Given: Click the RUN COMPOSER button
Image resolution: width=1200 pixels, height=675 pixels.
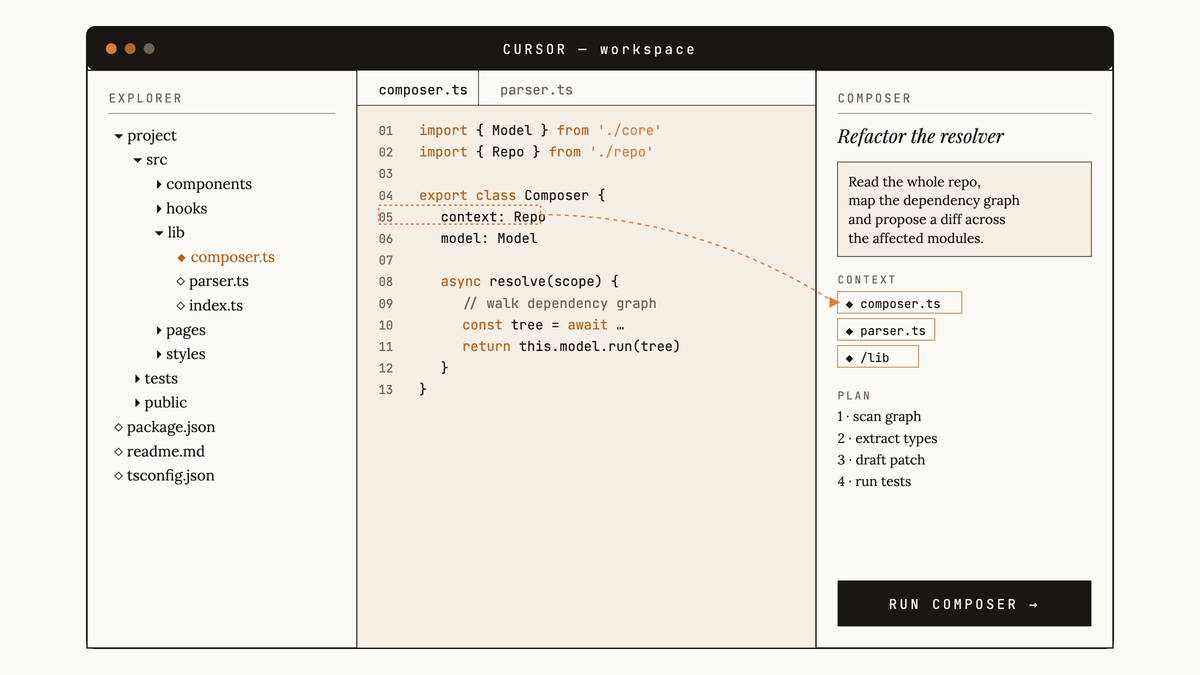Looking at the screenshot, I should click(964, 604).
